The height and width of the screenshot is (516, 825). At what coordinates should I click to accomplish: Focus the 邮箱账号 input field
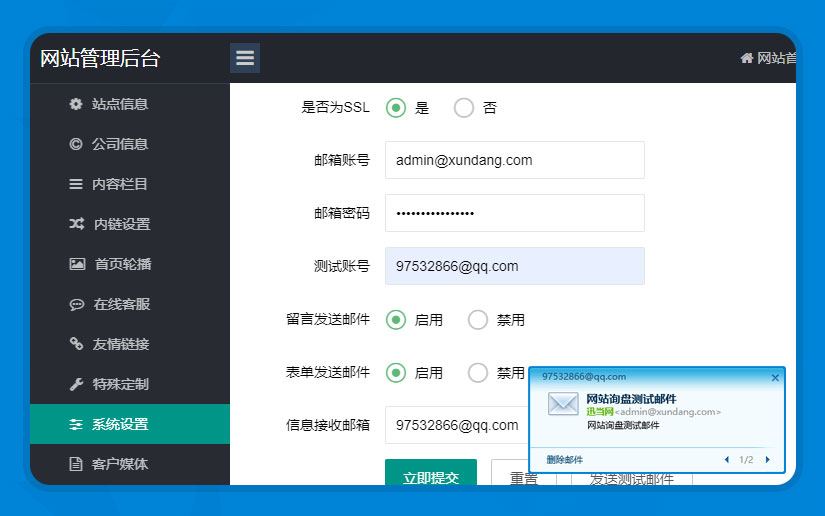pyautogui.click(x=515, y=160)
